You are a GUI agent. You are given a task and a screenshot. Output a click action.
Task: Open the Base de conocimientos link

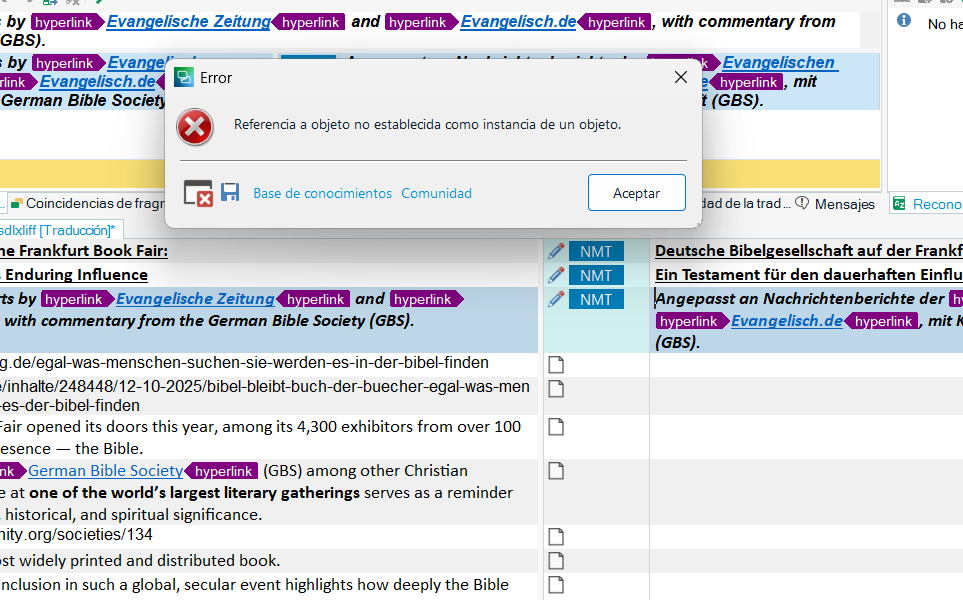[x=322, y=193]
